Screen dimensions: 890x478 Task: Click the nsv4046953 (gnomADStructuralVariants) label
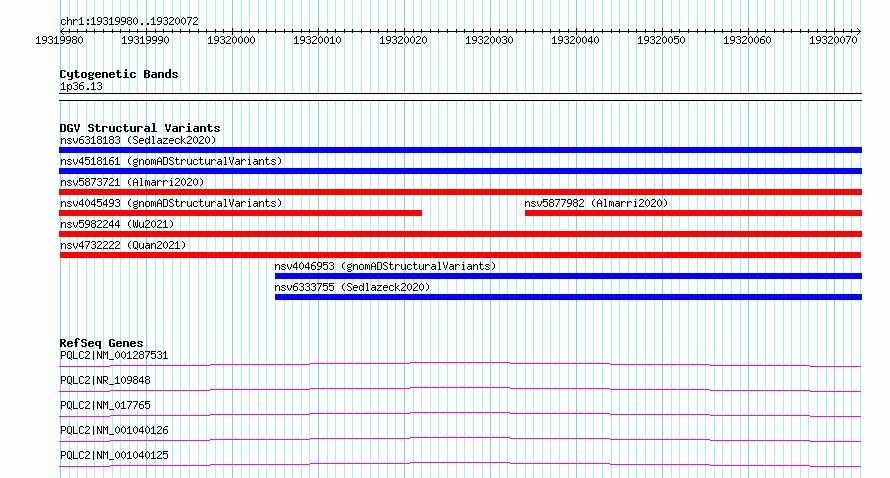pyautogui.click(x=385, y=266)
